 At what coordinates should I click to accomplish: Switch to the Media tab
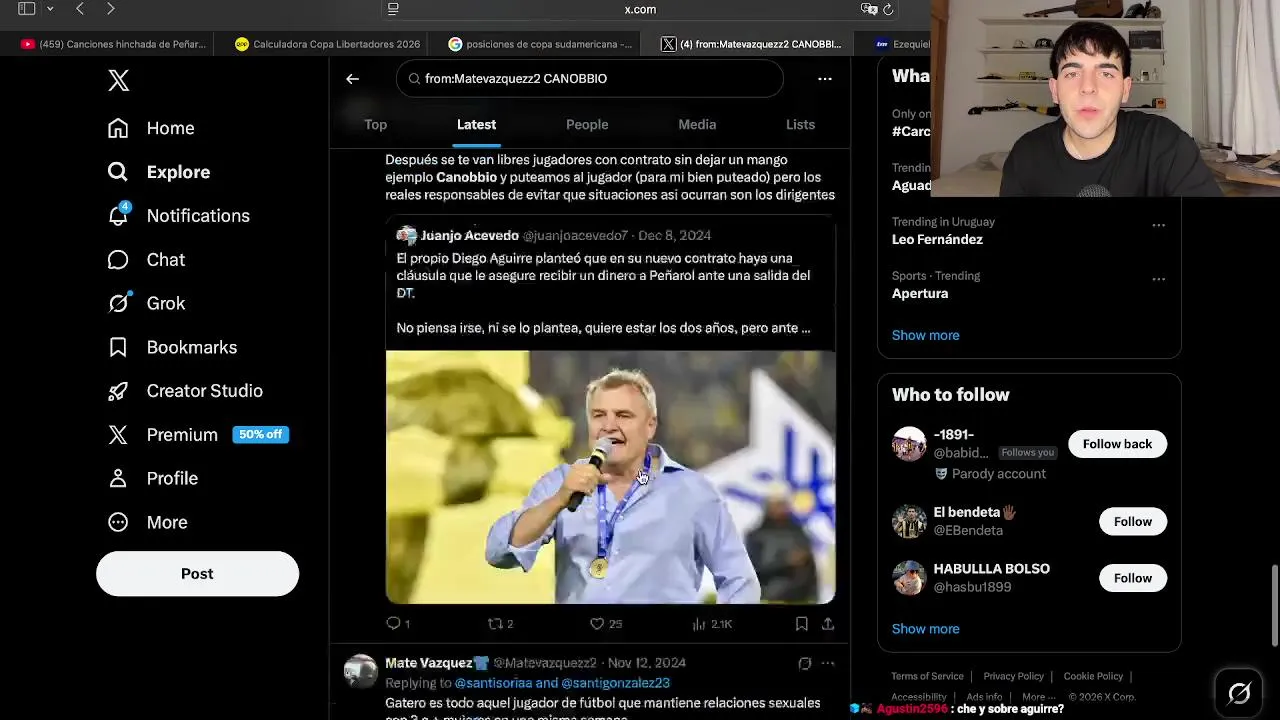[697, 125]
